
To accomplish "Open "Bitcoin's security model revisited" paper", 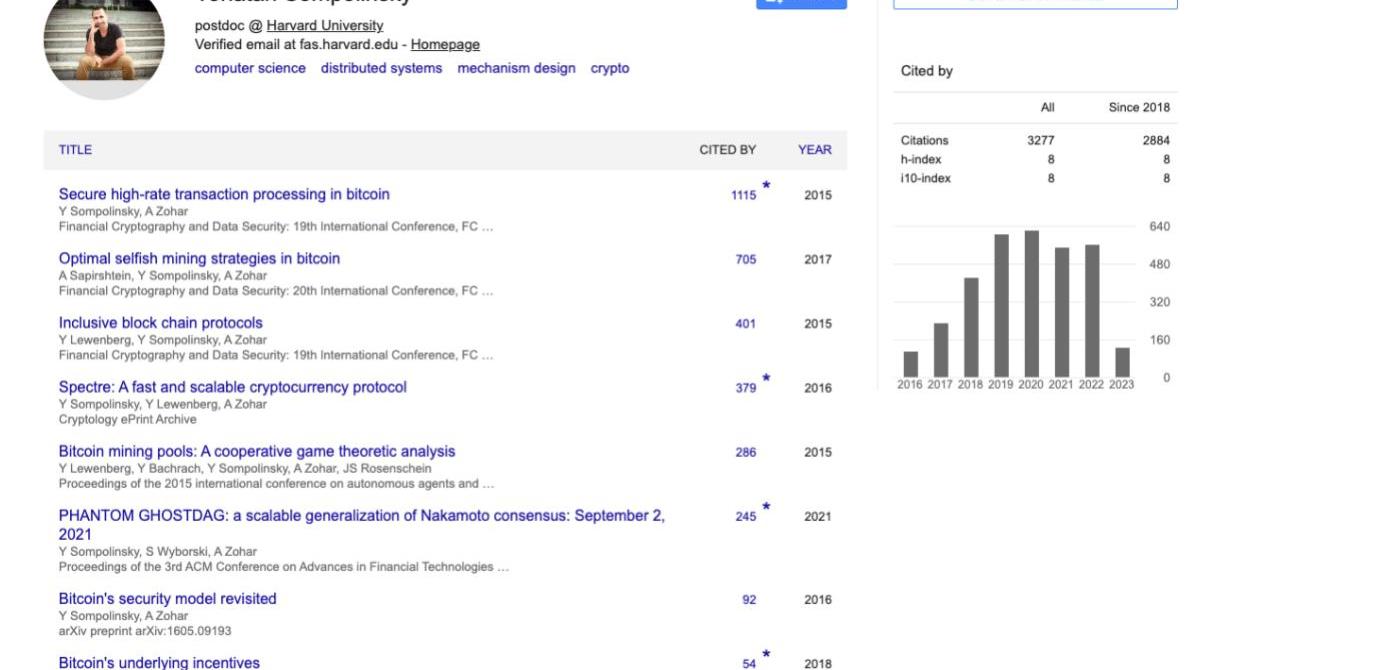I will coord(167,599).
